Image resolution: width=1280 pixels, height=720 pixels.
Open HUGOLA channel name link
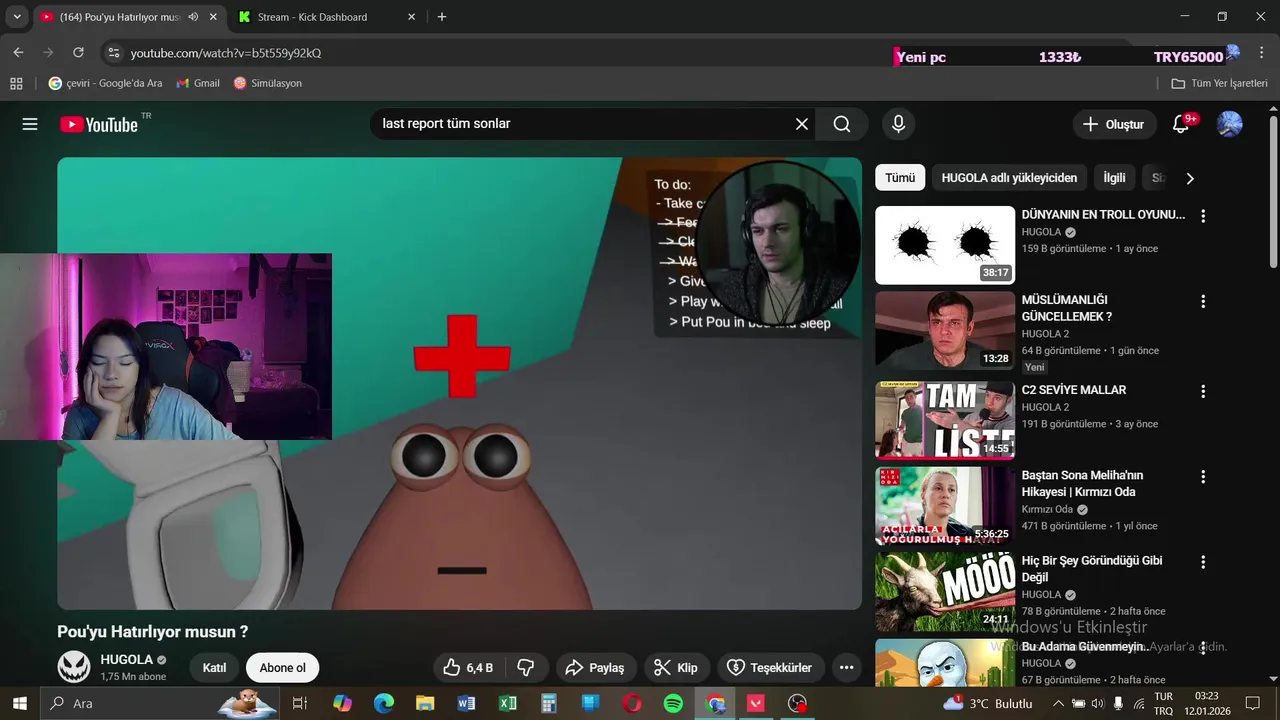(126, 660)
